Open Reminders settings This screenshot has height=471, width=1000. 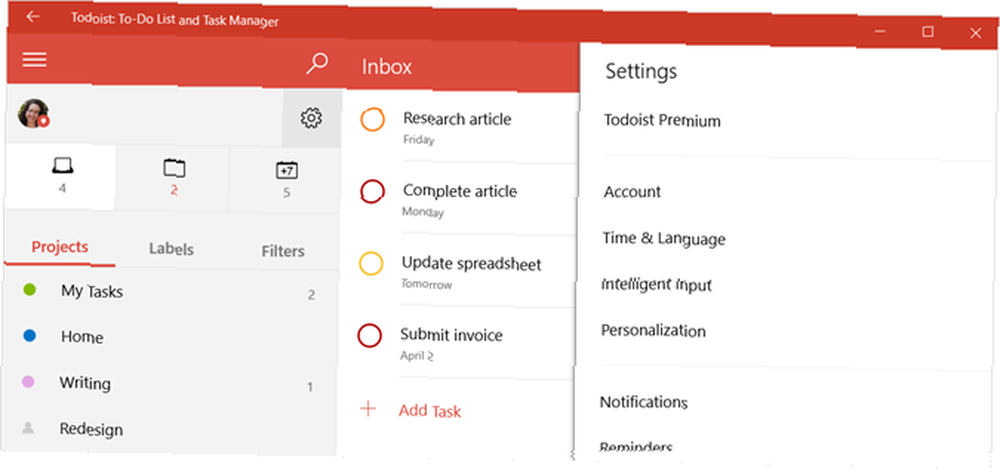pos(636,447)
